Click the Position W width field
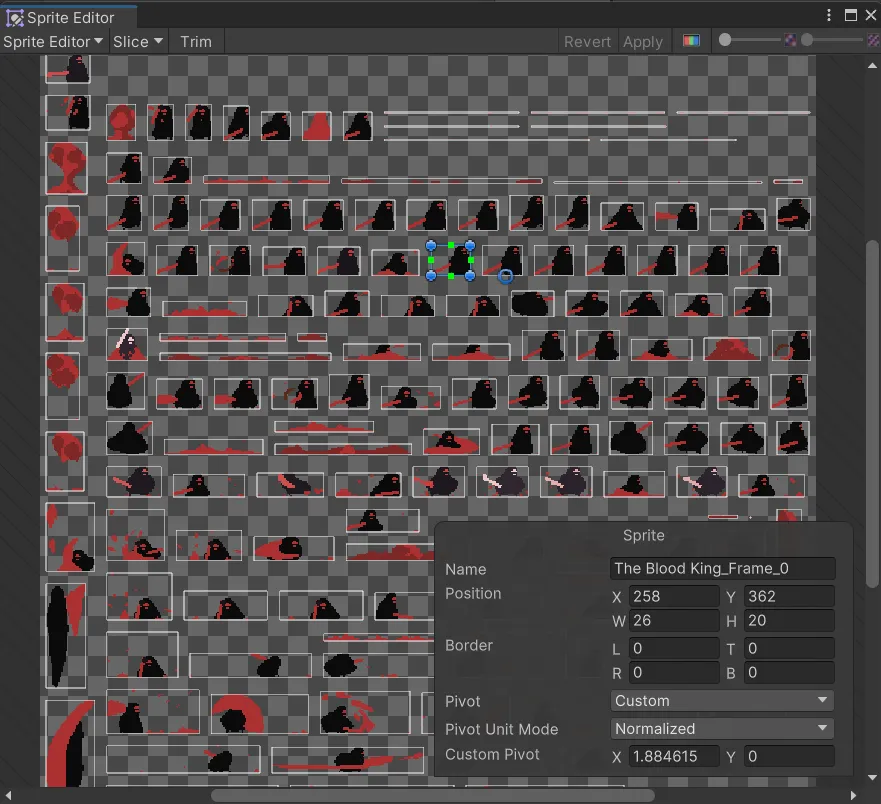This screenshot has height=804, width=881. click(674, 620)
